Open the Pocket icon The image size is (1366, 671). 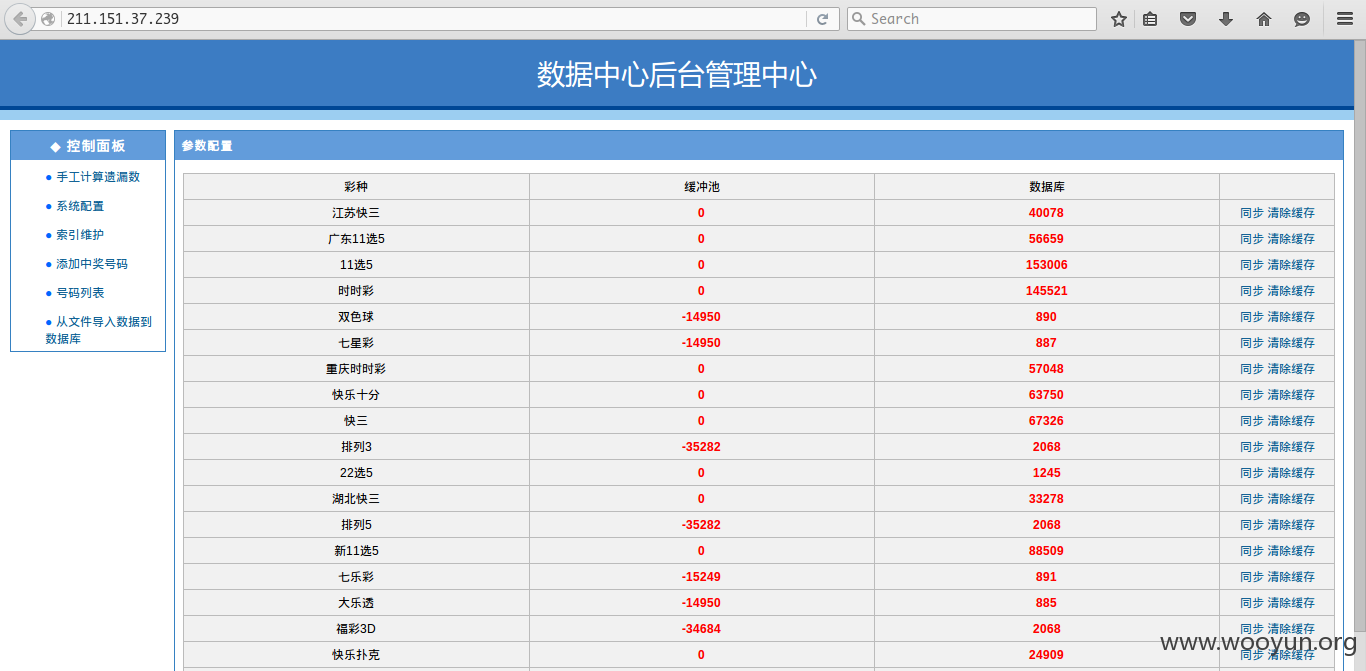coord(1188,19)
